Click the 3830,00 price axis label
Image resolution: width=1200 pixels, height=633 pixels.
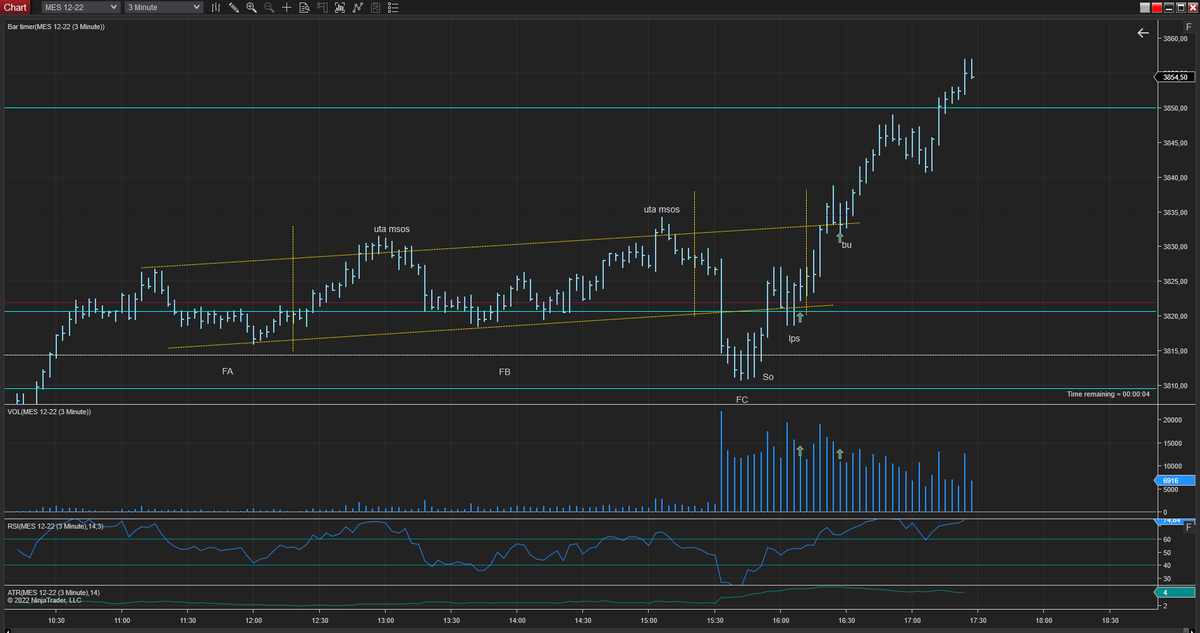pos(1174,247)
